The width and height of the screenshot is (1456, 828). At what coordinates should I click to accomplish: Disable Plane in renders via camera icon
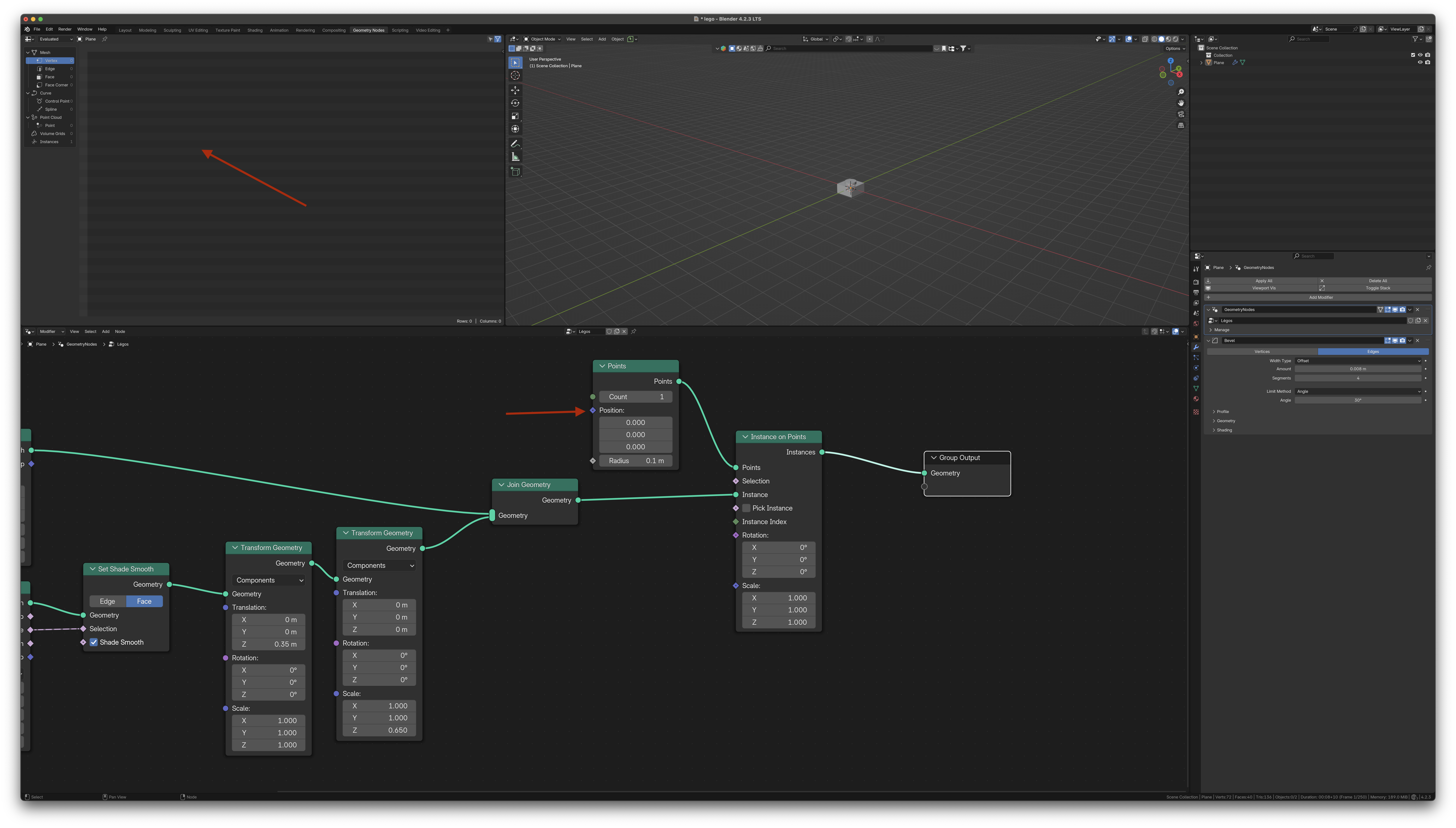click(x=1428, y=63)
